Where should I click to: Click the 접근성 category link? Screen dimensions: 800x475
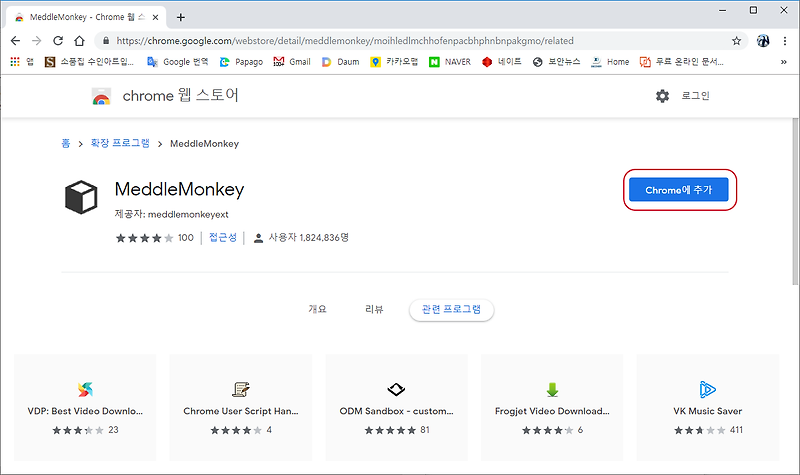coord(223,238)
